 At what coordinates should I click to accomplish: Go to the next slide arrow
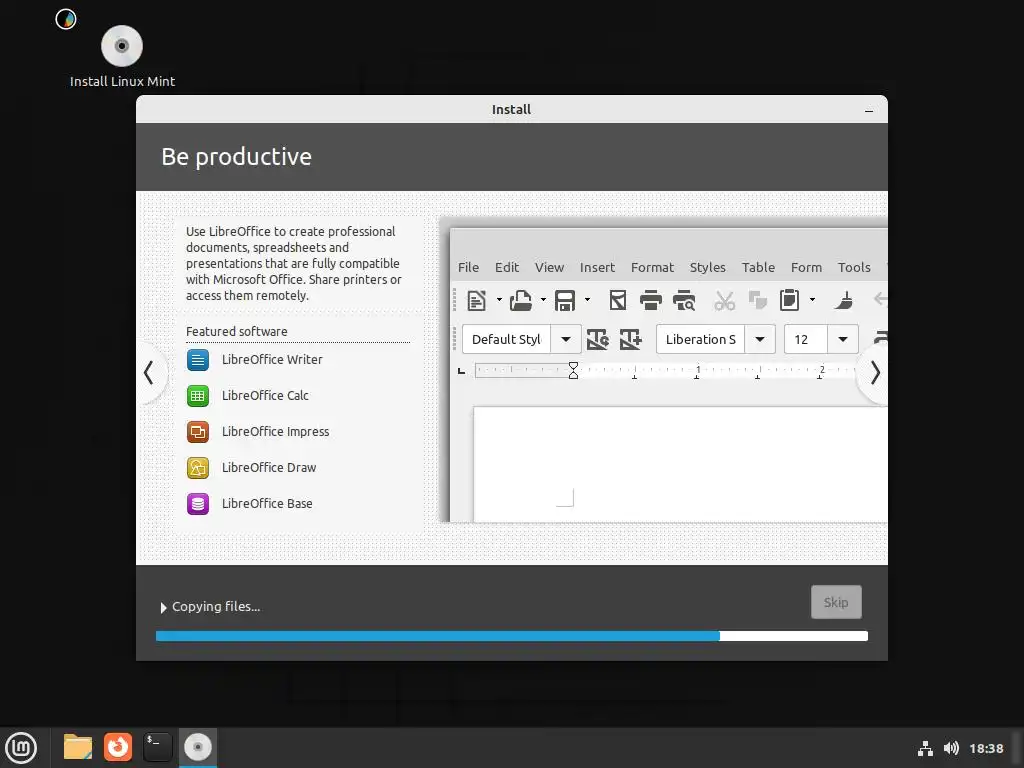tap(875, 373)
